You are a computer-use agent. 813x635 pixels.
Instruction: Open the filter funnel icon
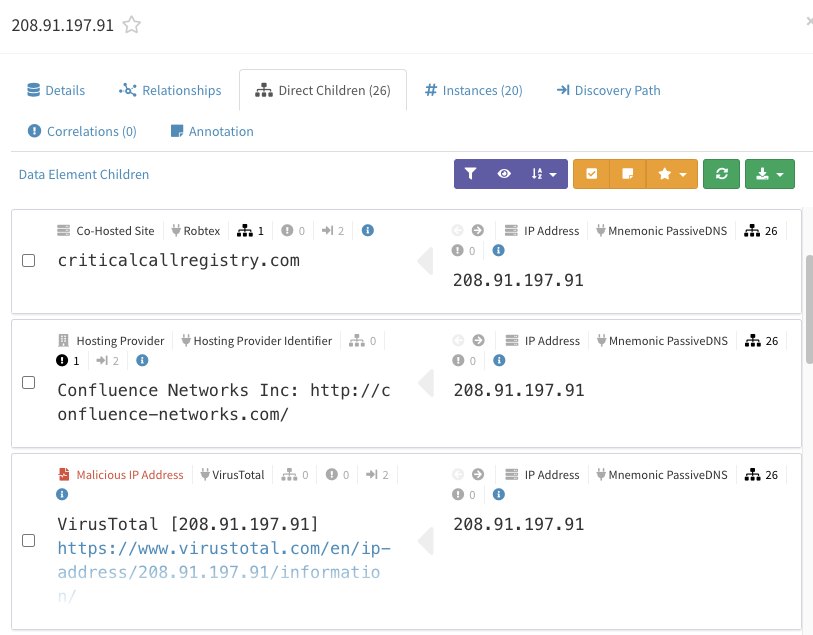tap(470, 174)
